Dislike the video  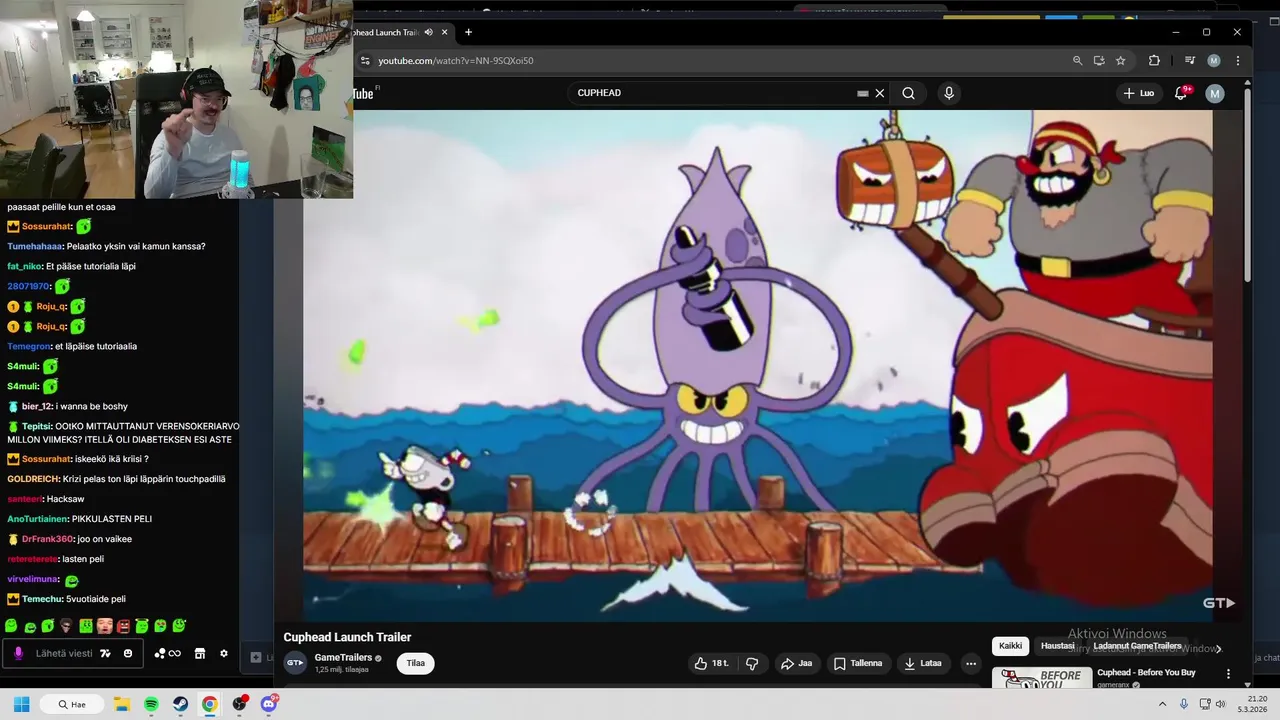tap(752, 663)
